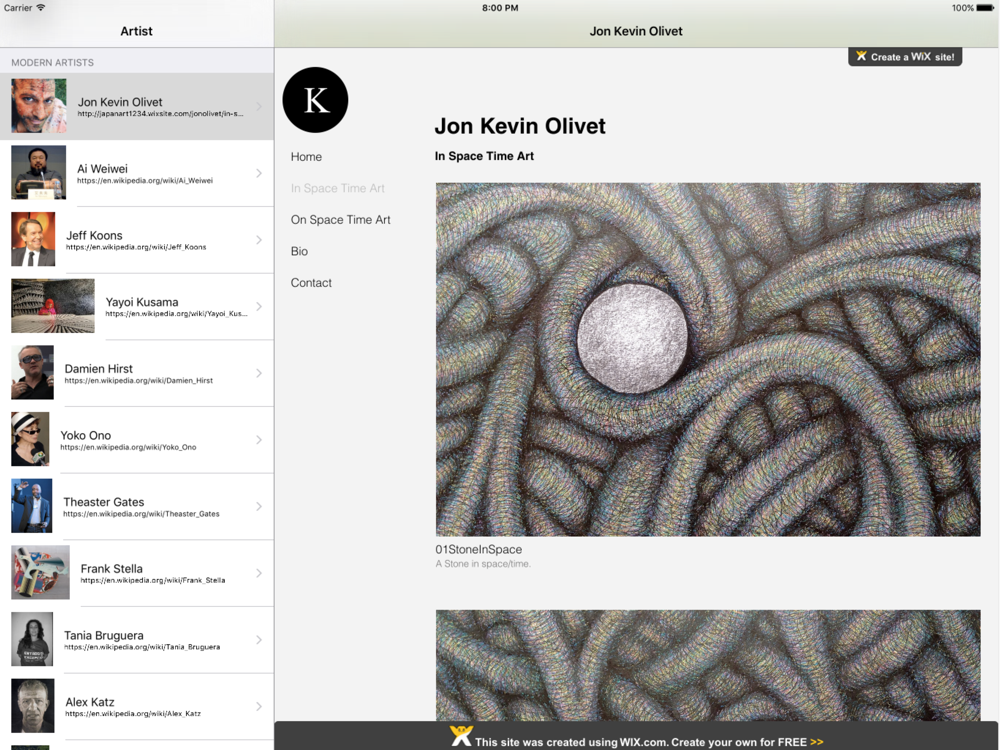Image resolution: width=1000 pixels, height=750 pixels.
Task: Tap the 8:00 PM clock in status bar
Action: 500,8
